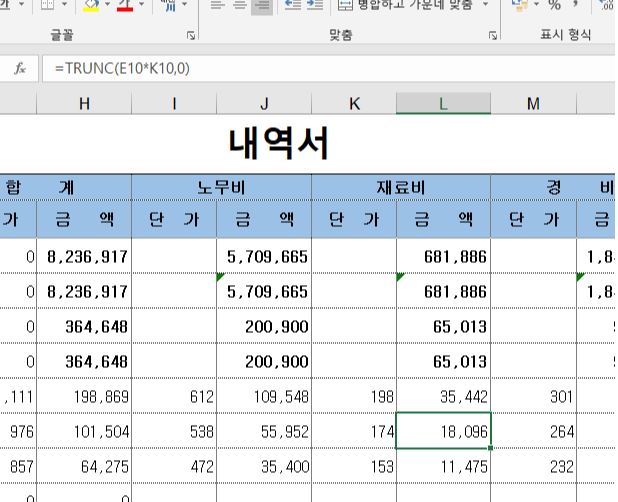Click the 내역서 title cell

pos(279,143)
